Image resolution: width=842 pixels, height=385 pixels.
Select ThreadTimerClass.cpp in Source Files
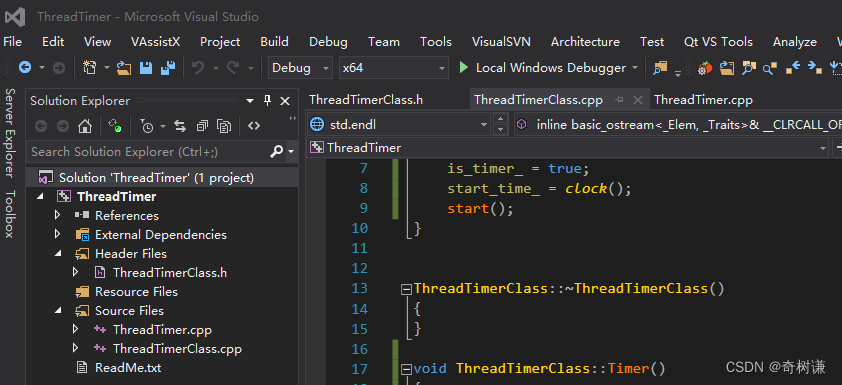click(x=177, y=348)
